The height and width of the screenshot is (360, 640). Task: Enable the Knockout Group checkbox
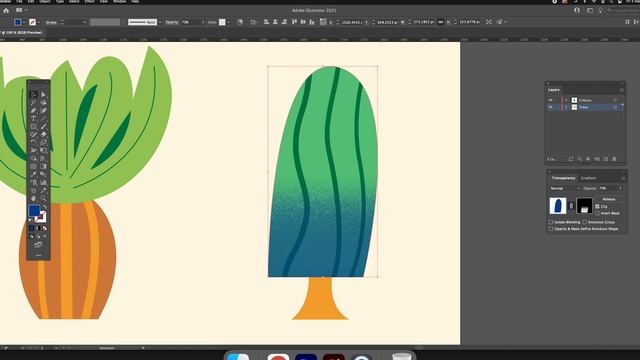[x=585, y=222]
